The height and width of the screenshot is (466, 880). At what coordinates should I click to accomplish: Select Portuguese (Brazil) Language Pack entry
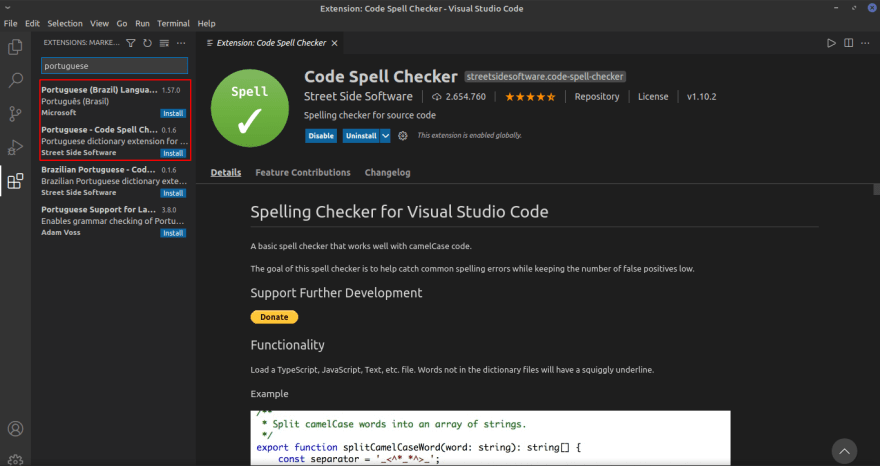114,101
